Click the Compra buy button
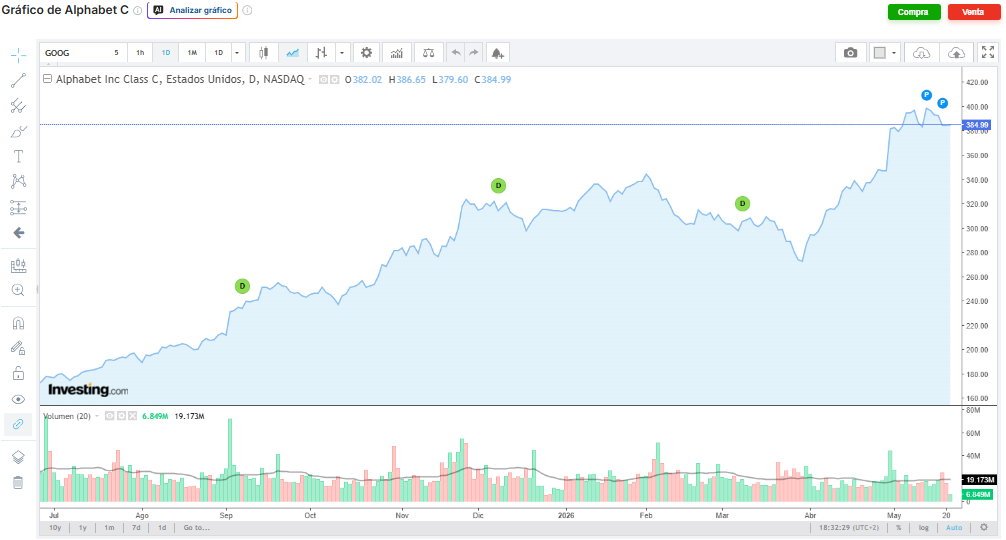This screenshot has width=1006, height=540. click(913, 12)
